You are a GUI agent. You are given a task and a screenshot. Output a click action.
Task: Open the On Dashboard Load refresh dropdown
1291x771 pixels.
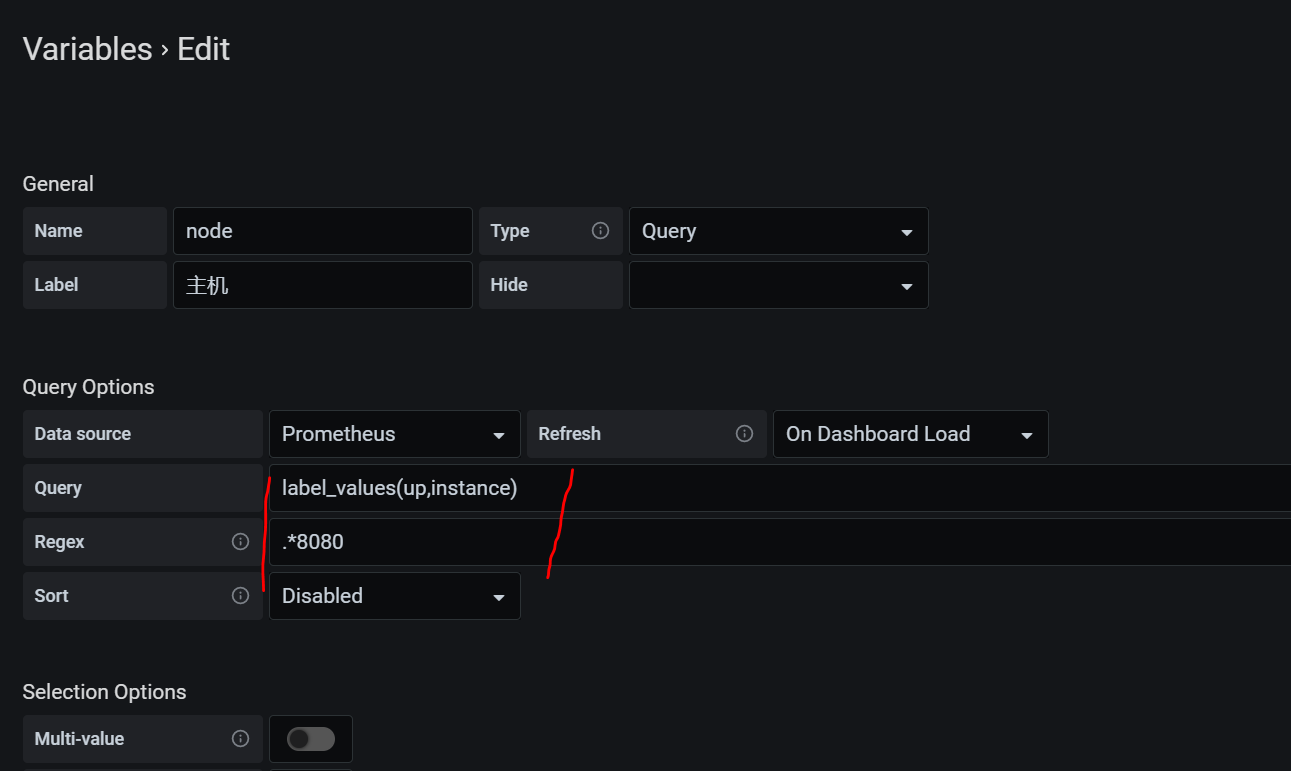tap(911, 434)
